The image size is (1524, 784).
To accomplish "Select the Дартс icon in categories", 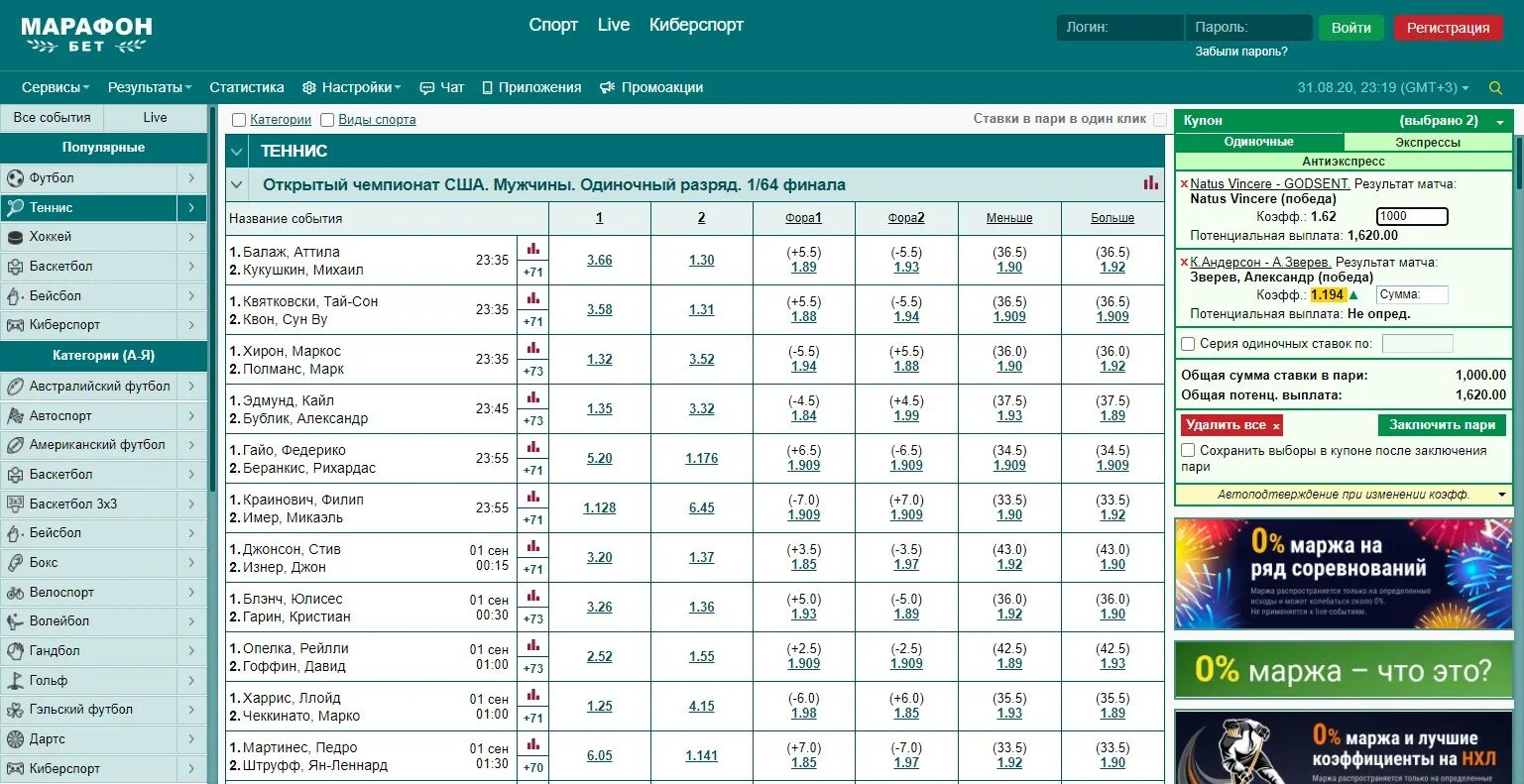I will (x=15, y=739).
